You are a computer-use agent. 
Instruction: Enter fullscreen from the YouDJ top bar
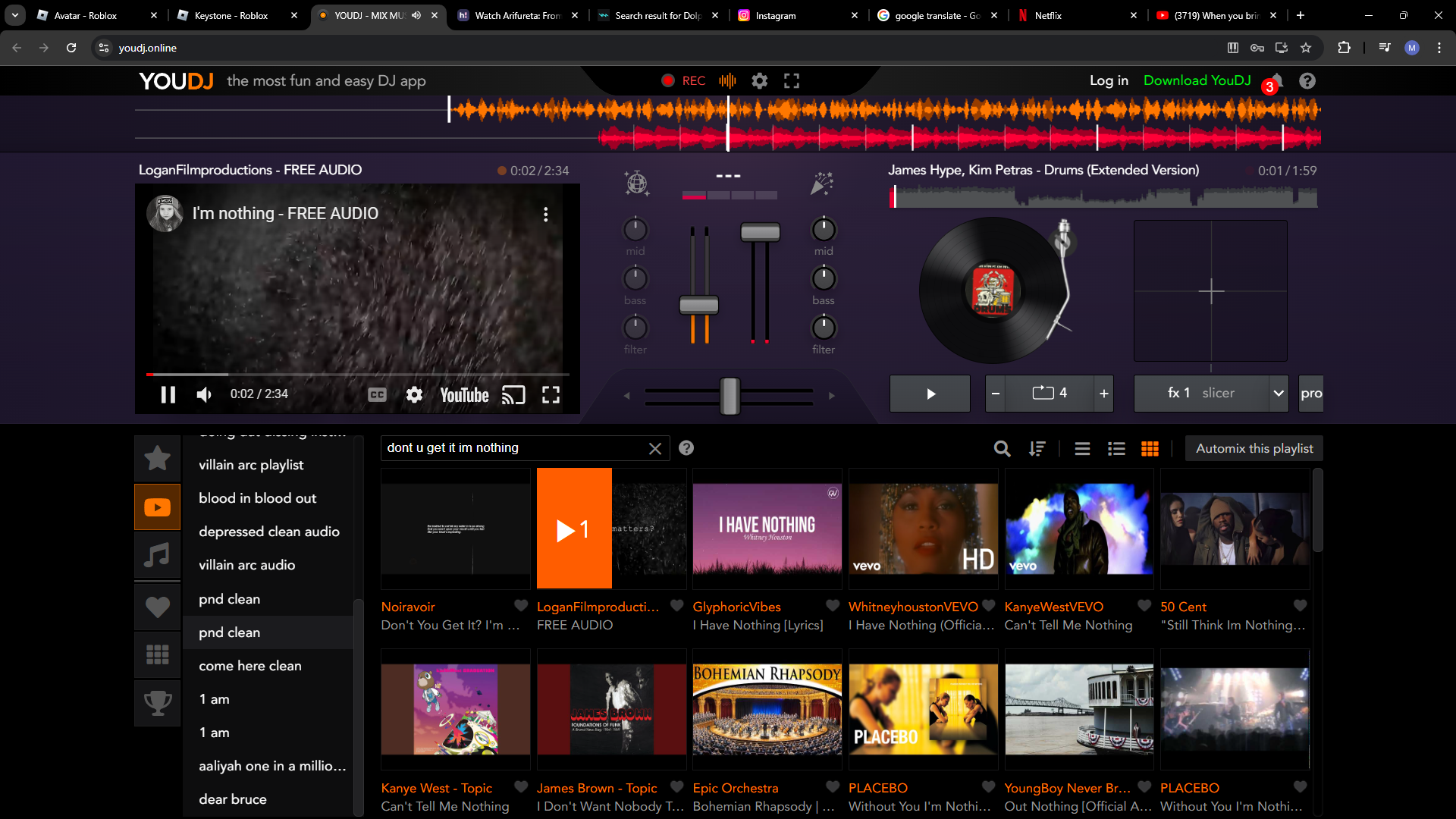coord(792,81)
